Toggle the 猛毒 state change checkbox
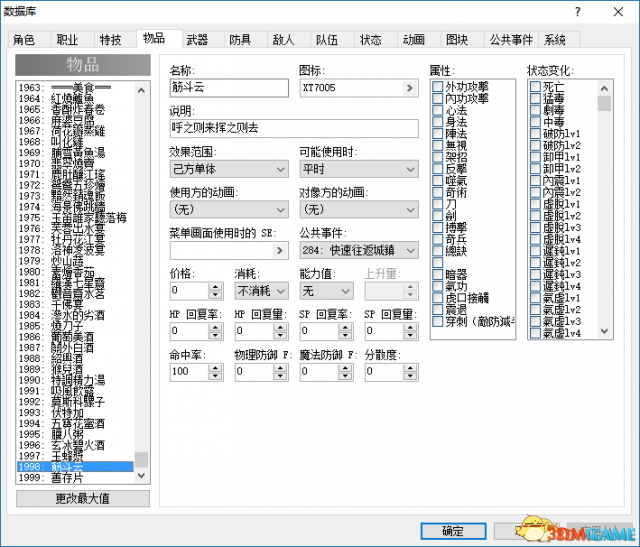The image size is (640, 547). (535, 98)
